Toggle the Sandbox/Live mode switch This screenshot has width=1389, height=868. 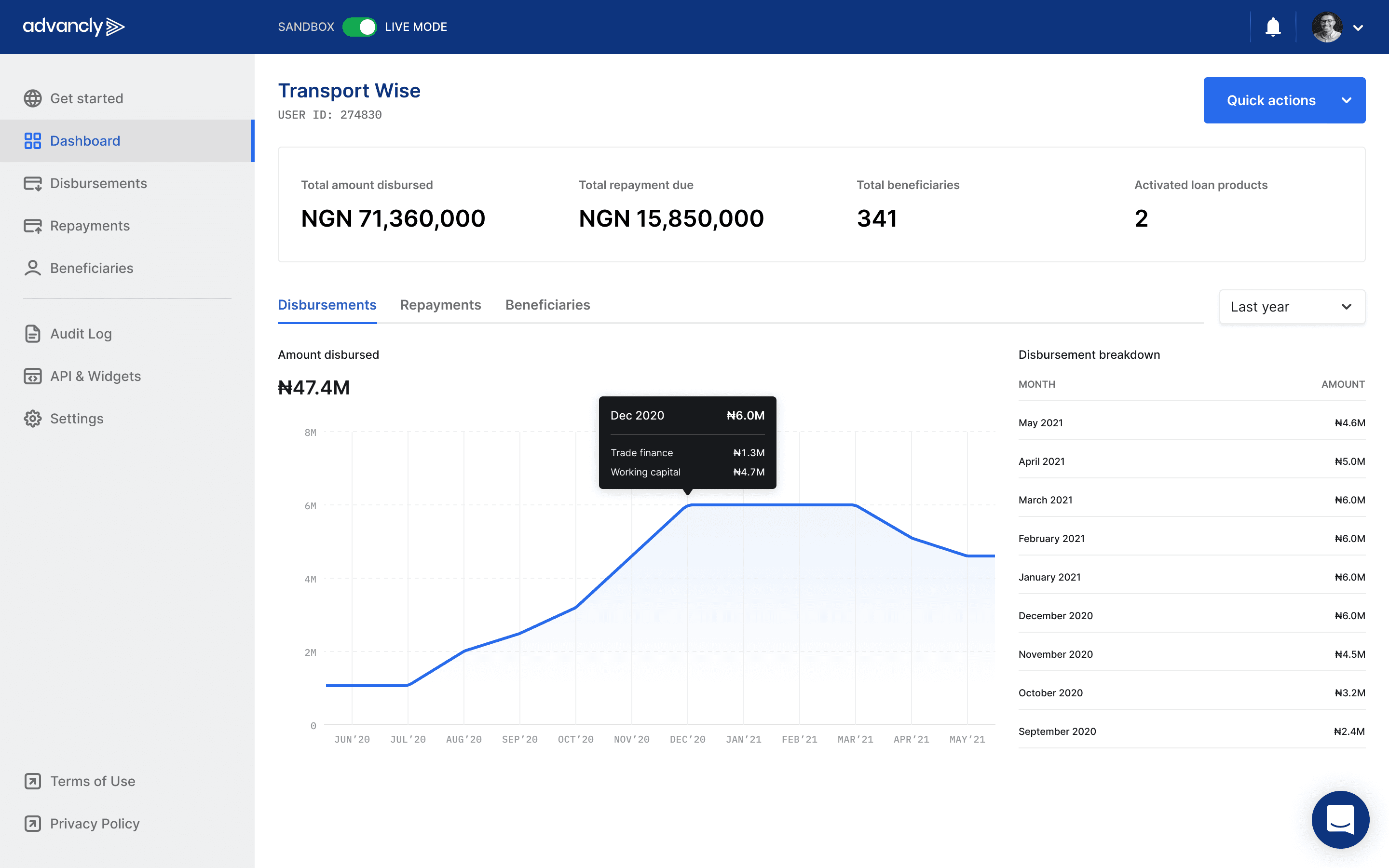pyautogui.click(x=359, y=27)
